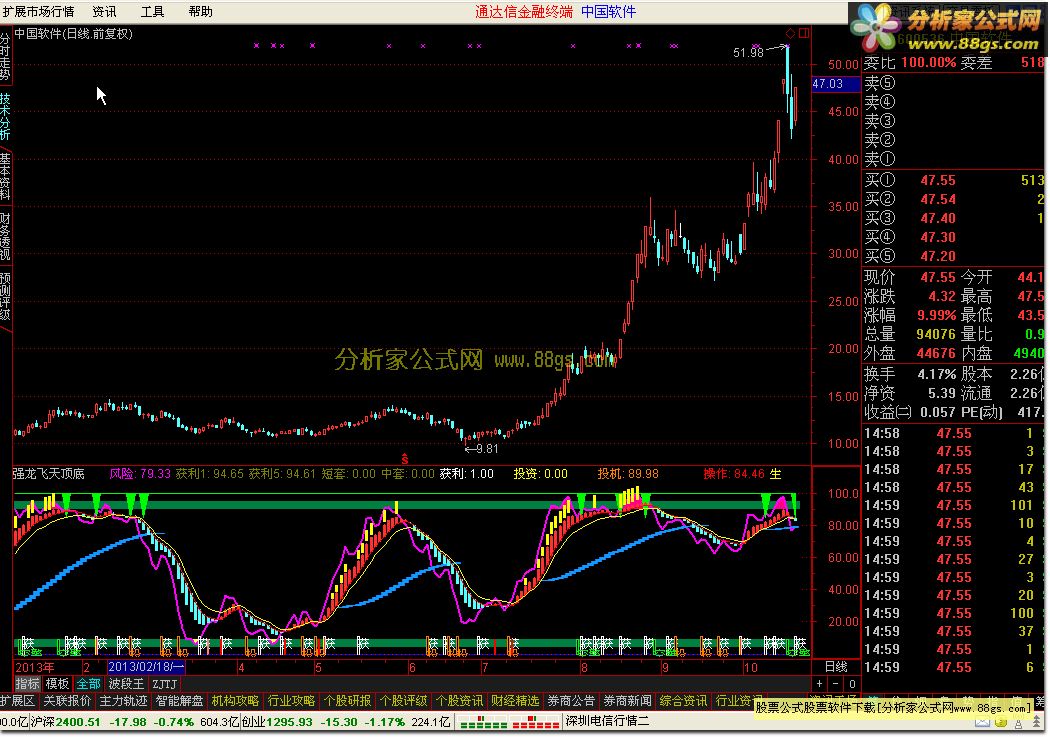This screenshot has height=737, width=1050.
Task: Switch to the 分时走势 side tab
Action: point(5,57)
